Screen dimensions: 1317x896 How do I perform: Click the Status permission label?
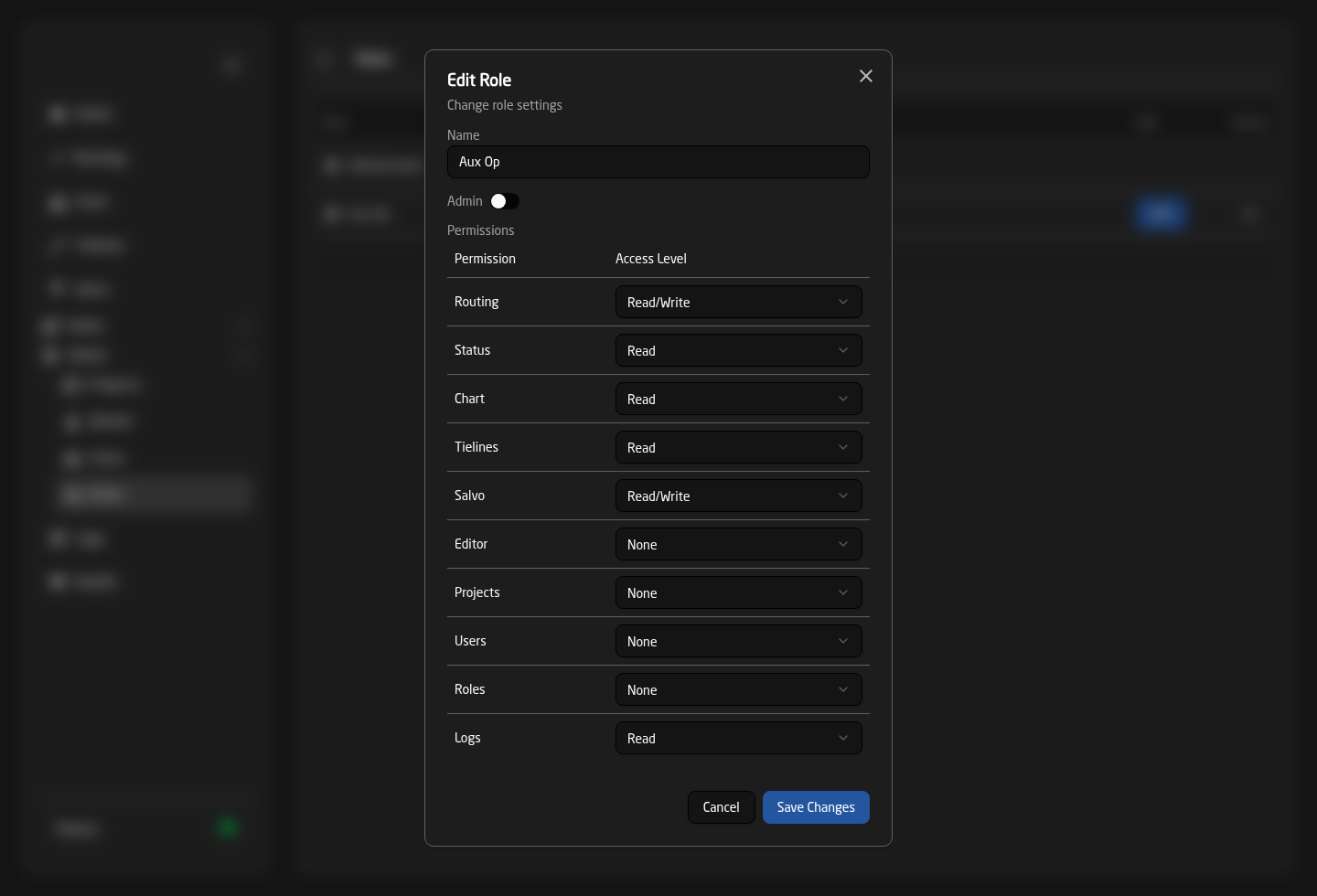point(472,350)
